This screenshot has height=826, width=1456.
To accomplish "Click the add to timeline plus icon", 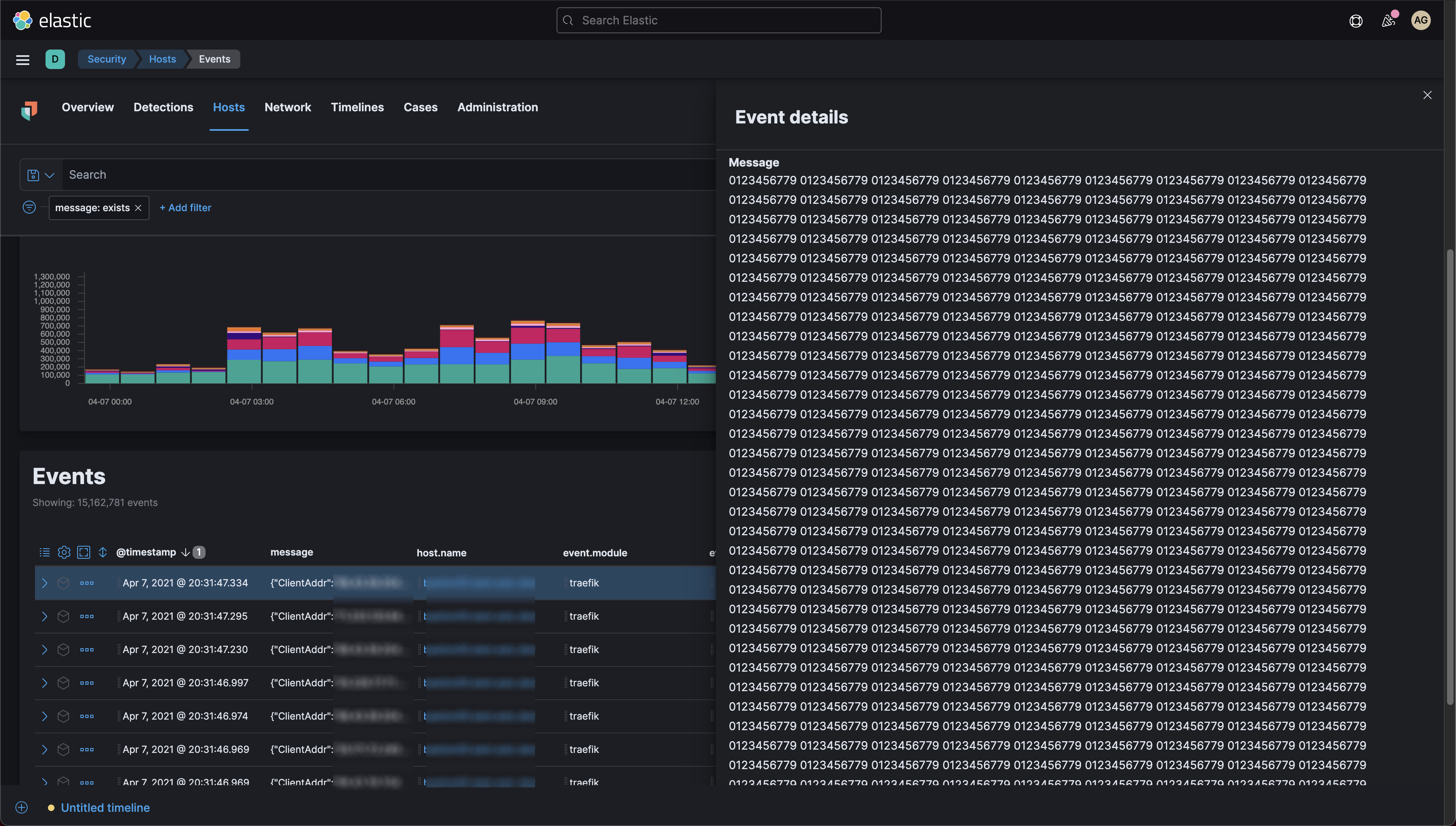I will [22, 808].
